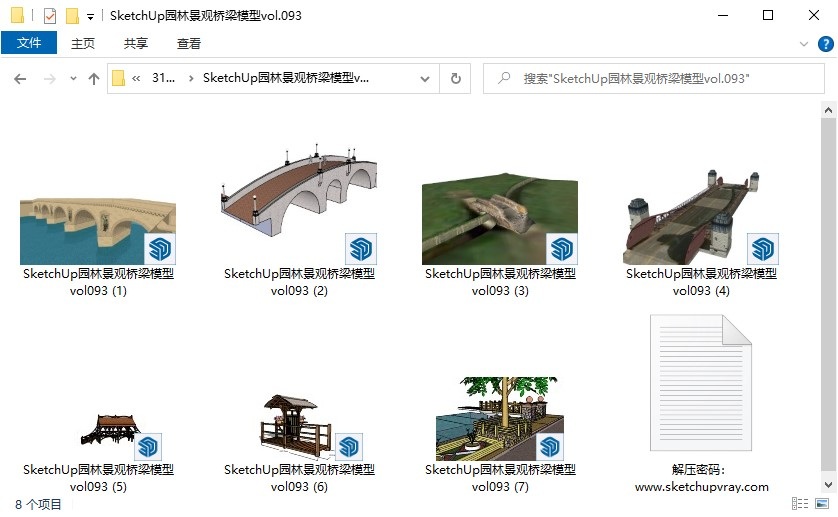838x517 pixels.
Task: Click the SketchUp园林景观桥梁模型v... breadcrumb
Action: [x=285, y=78]
